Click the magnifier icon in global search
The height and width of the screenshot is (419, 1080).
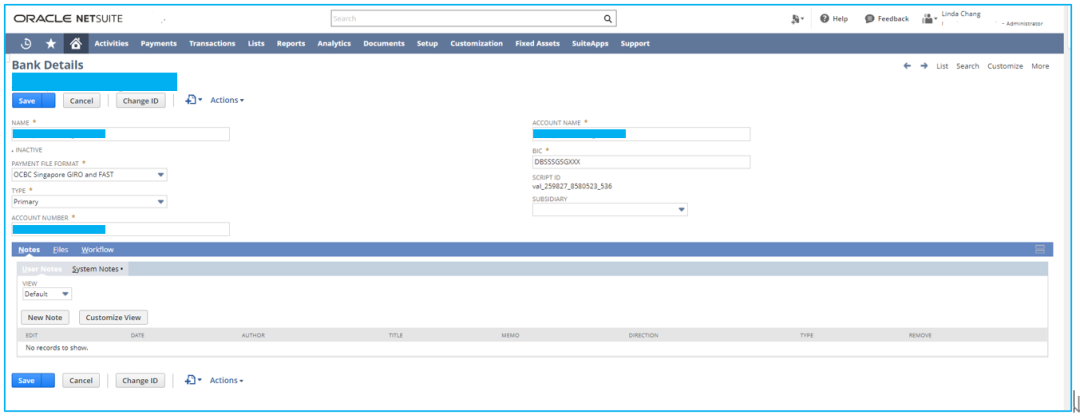coord(608,19)
